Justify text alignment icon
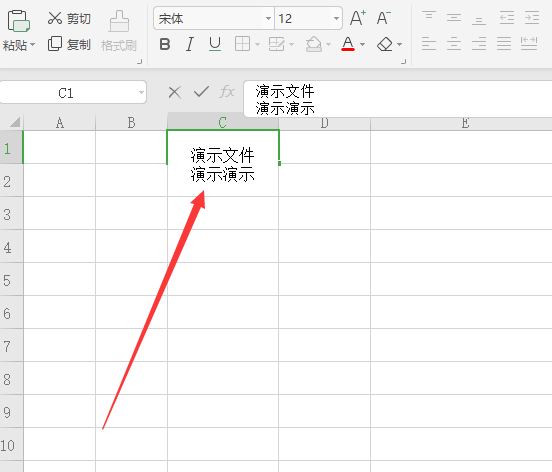The image size is (552, 472). click(504, 44)
